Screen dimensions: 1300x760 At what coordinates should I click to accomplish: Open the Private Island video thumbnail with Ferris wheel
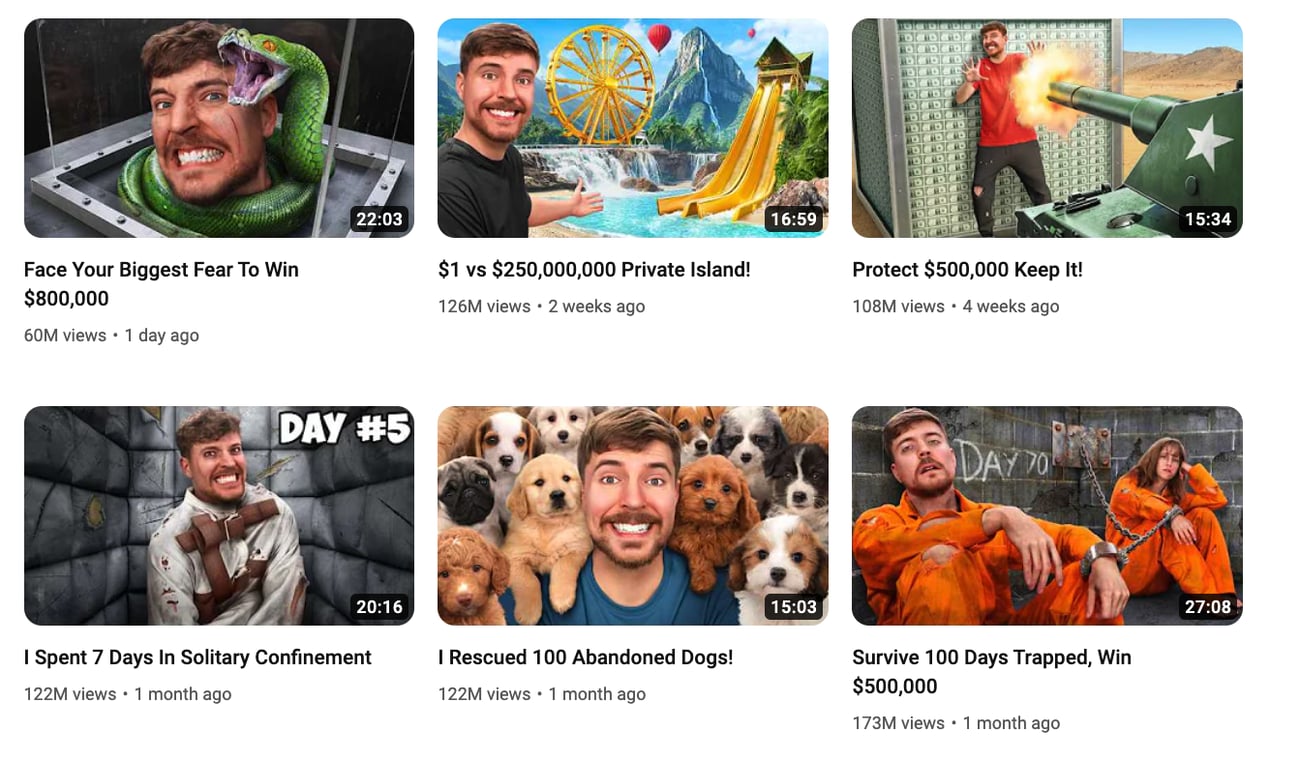click(x=633, y=128)
